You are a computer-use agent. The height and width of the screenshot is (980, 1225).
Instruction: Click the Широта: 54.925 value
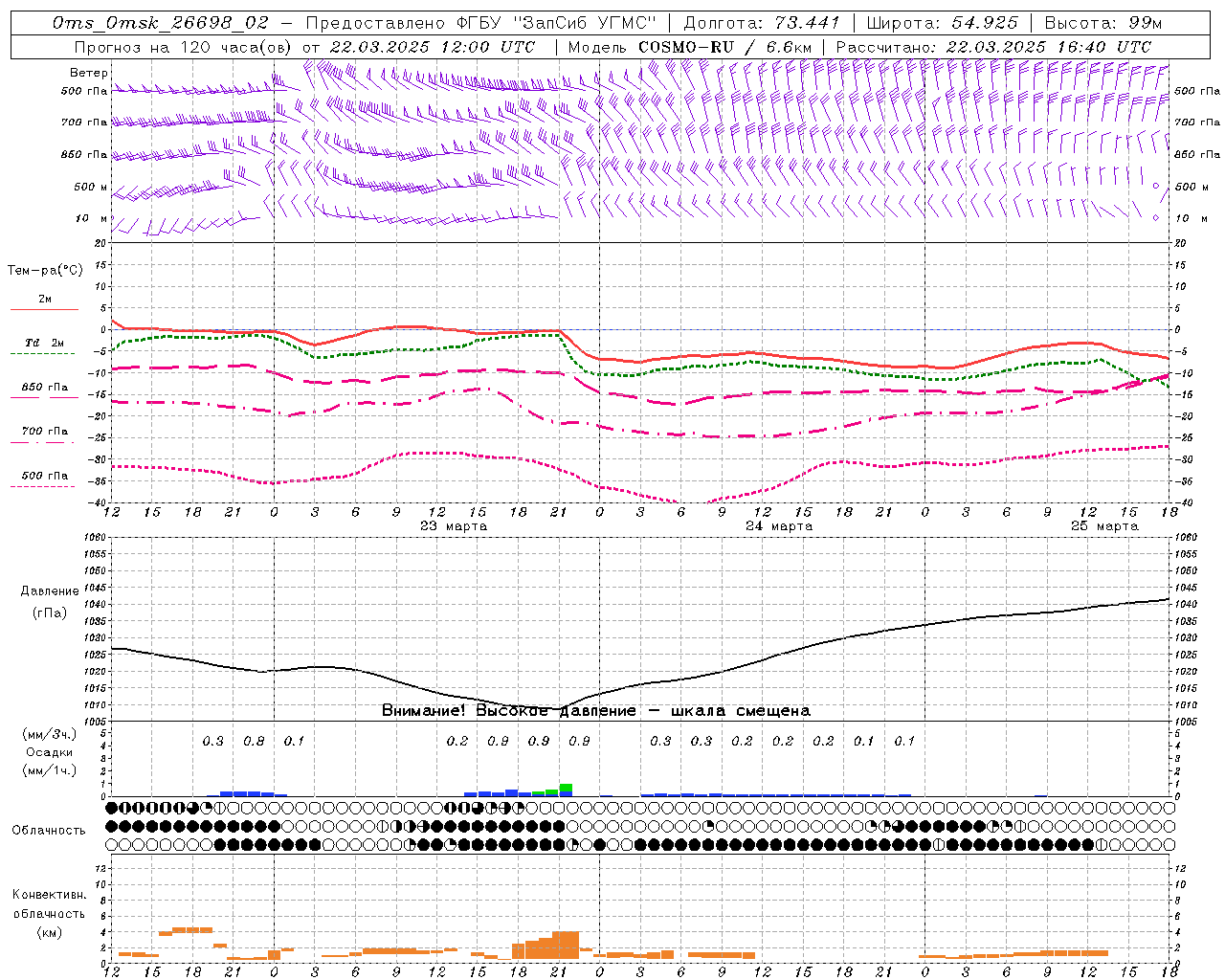(x=942, y=23)
